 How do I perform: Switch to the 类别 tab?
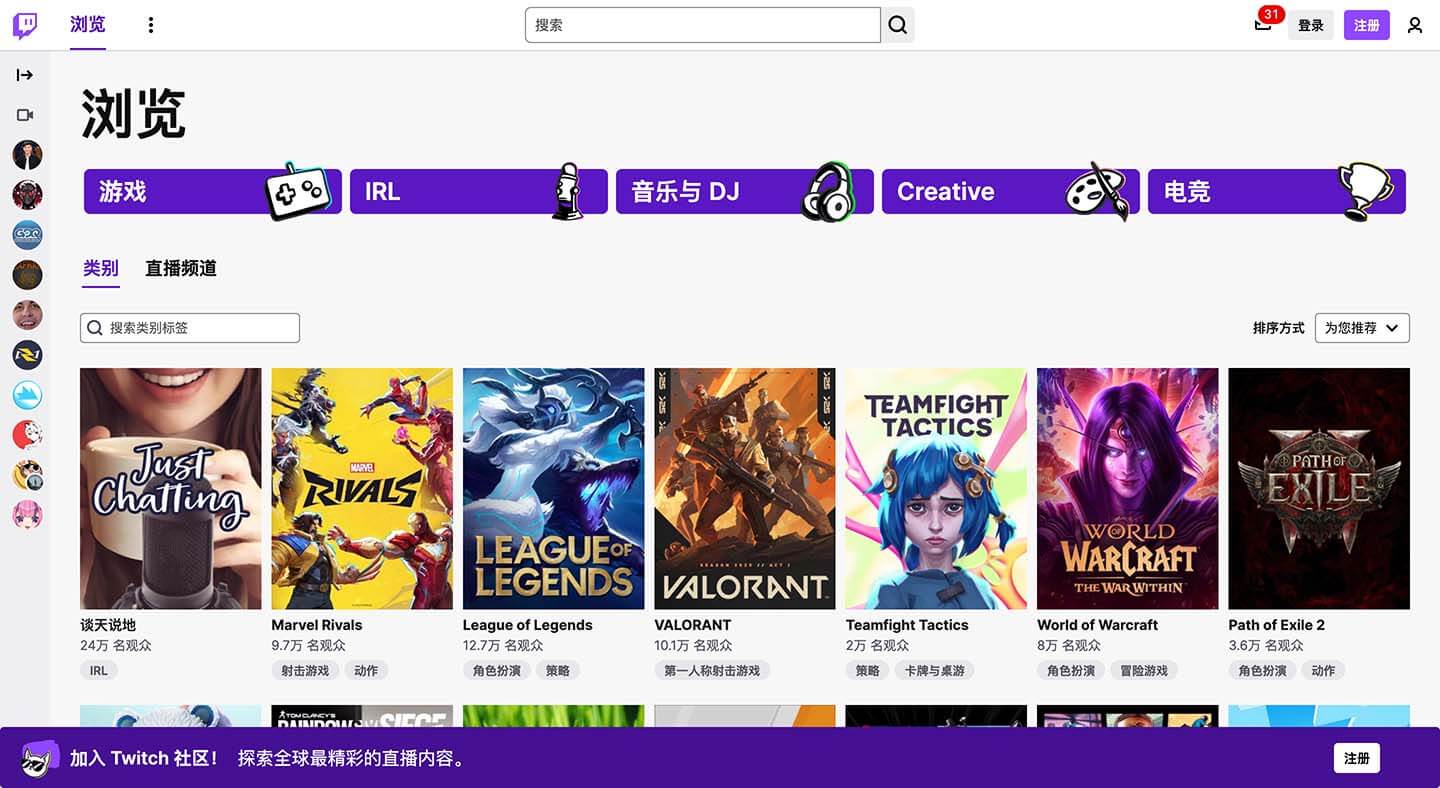click(101, 268)
